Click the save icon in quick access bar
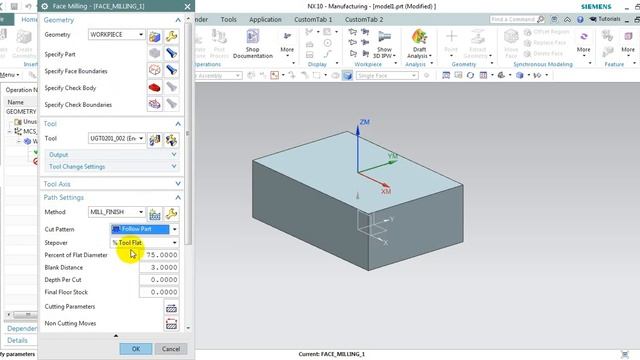Image resolution: width=640 pixels, height=360 pixels. coord(14,6)
